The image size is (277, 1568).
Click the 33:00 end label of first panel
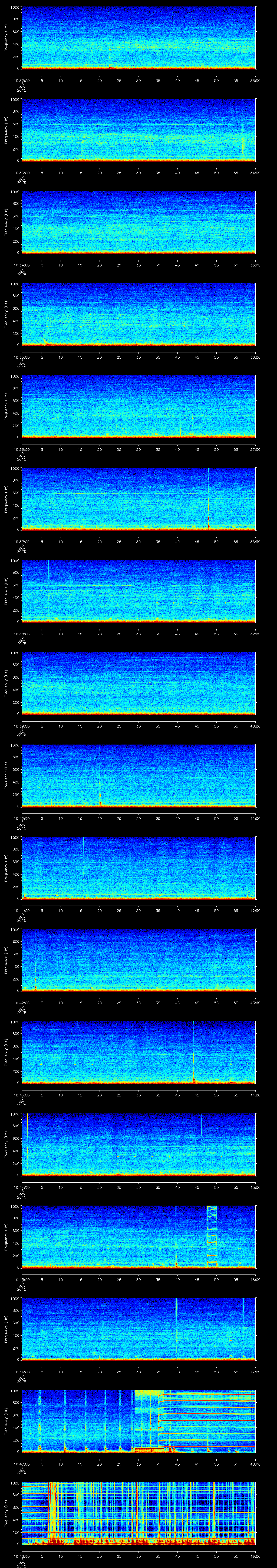256,80
